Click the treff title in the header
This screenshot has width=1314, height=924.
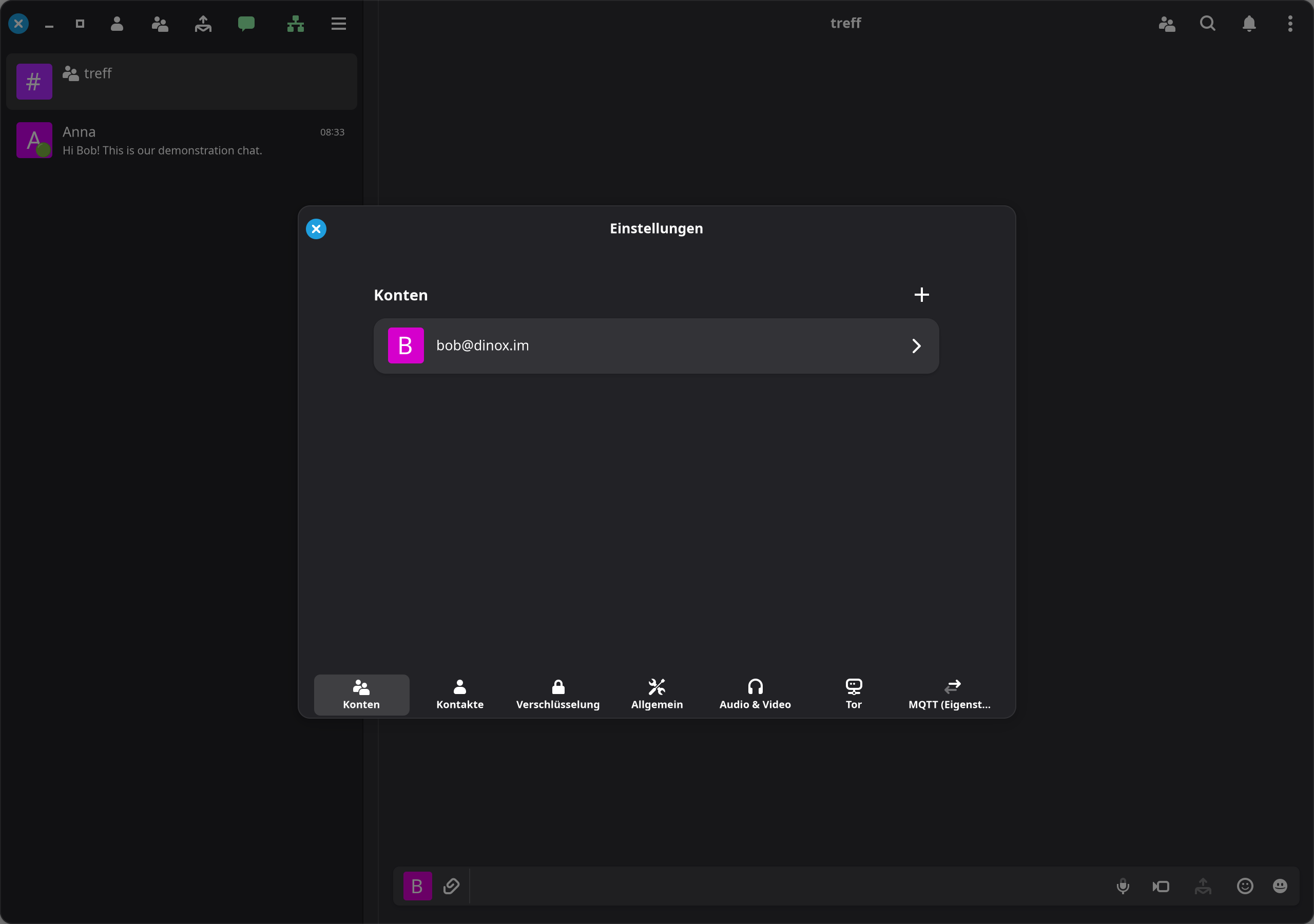845,23
